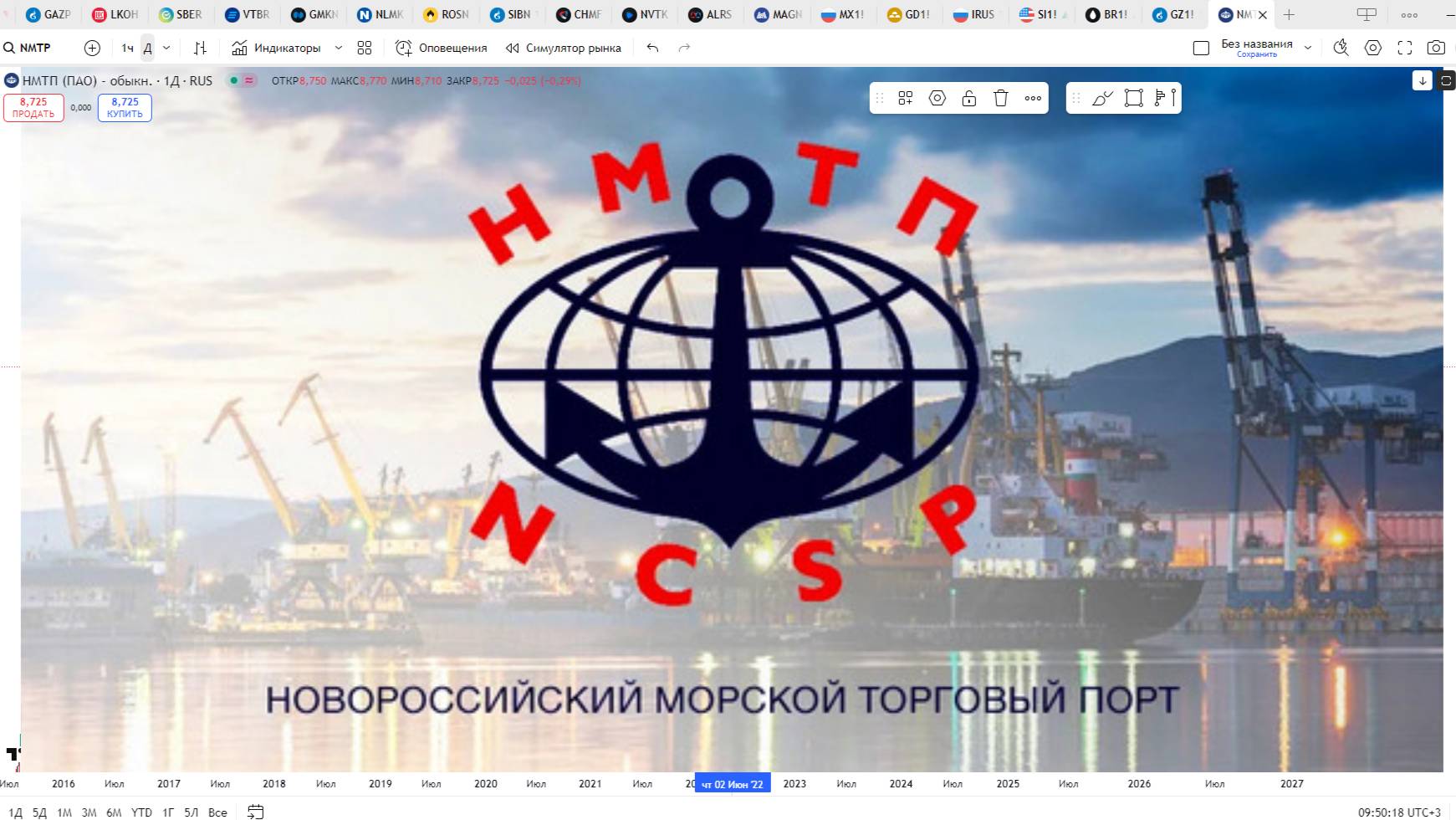Click the down-arrow scroll button at chart corner
The height and width of the screenshot is (820, 1456).
[1423, 80]
